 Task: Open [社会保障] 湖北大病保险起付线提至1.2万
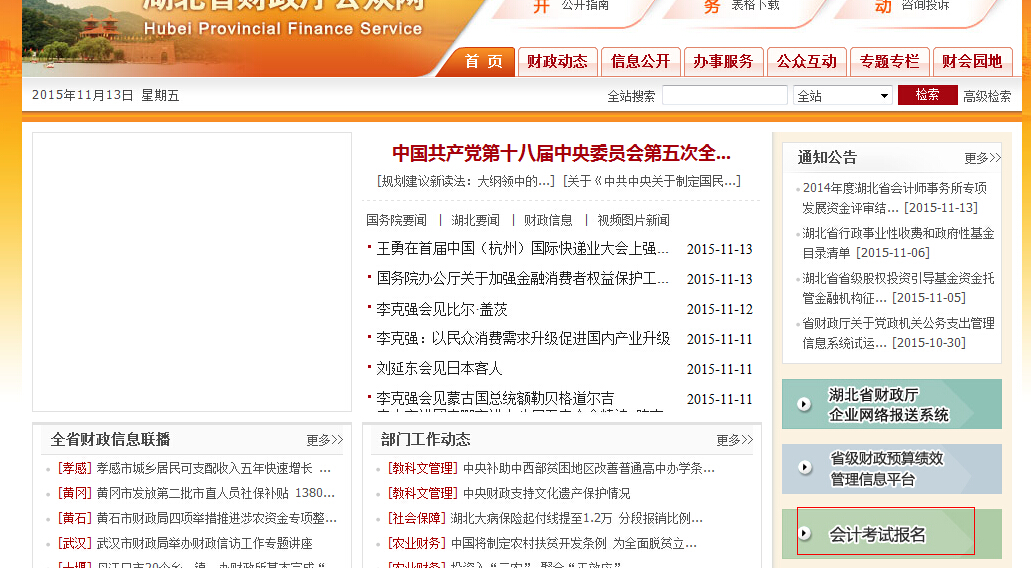point(545,518)
